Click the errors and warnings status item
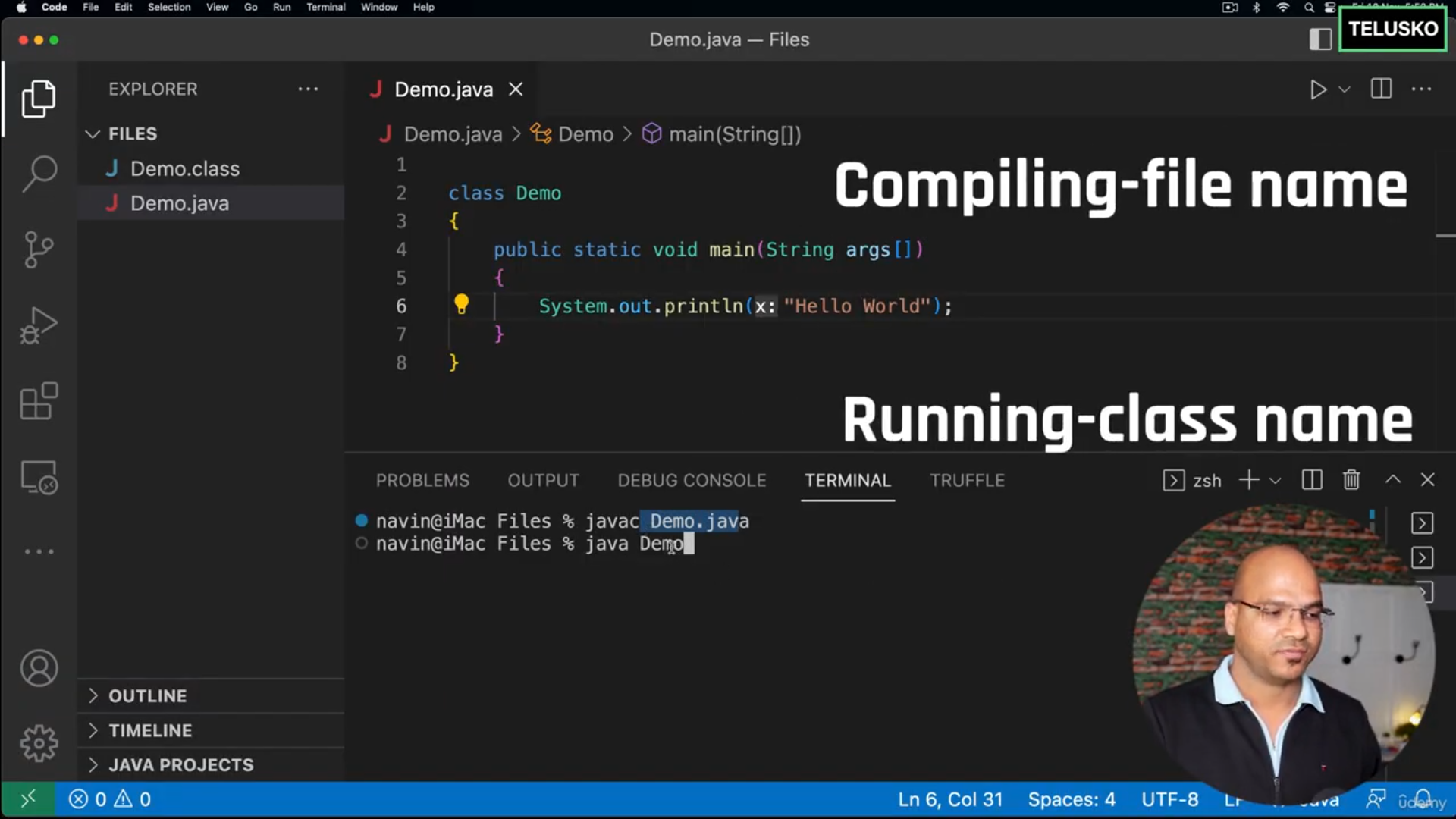Screen dimensions: 1456x819 [x=110, y=799]
